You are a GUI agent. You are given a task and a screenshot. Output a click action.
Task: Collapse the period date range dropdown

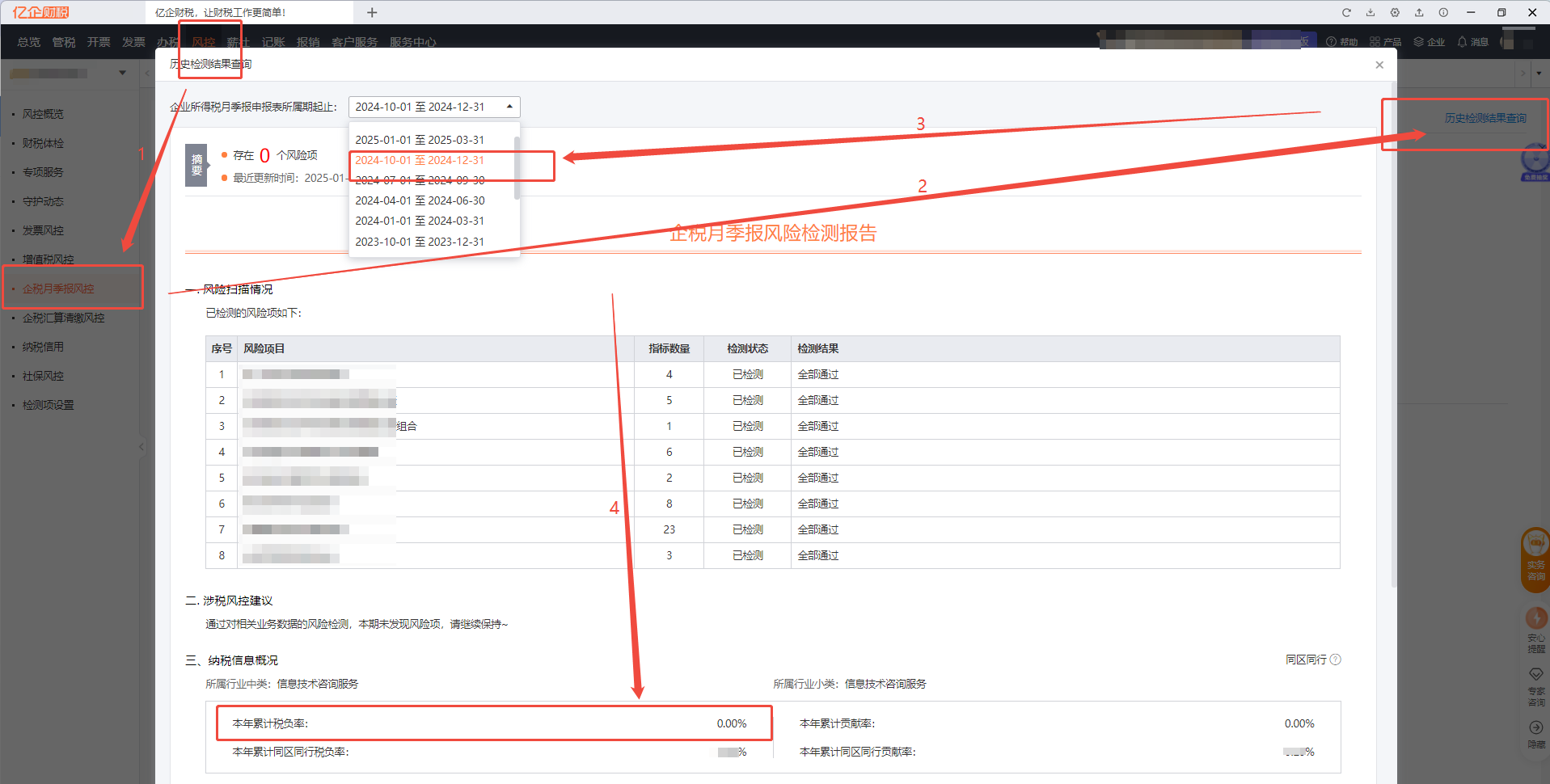[509, 107]
